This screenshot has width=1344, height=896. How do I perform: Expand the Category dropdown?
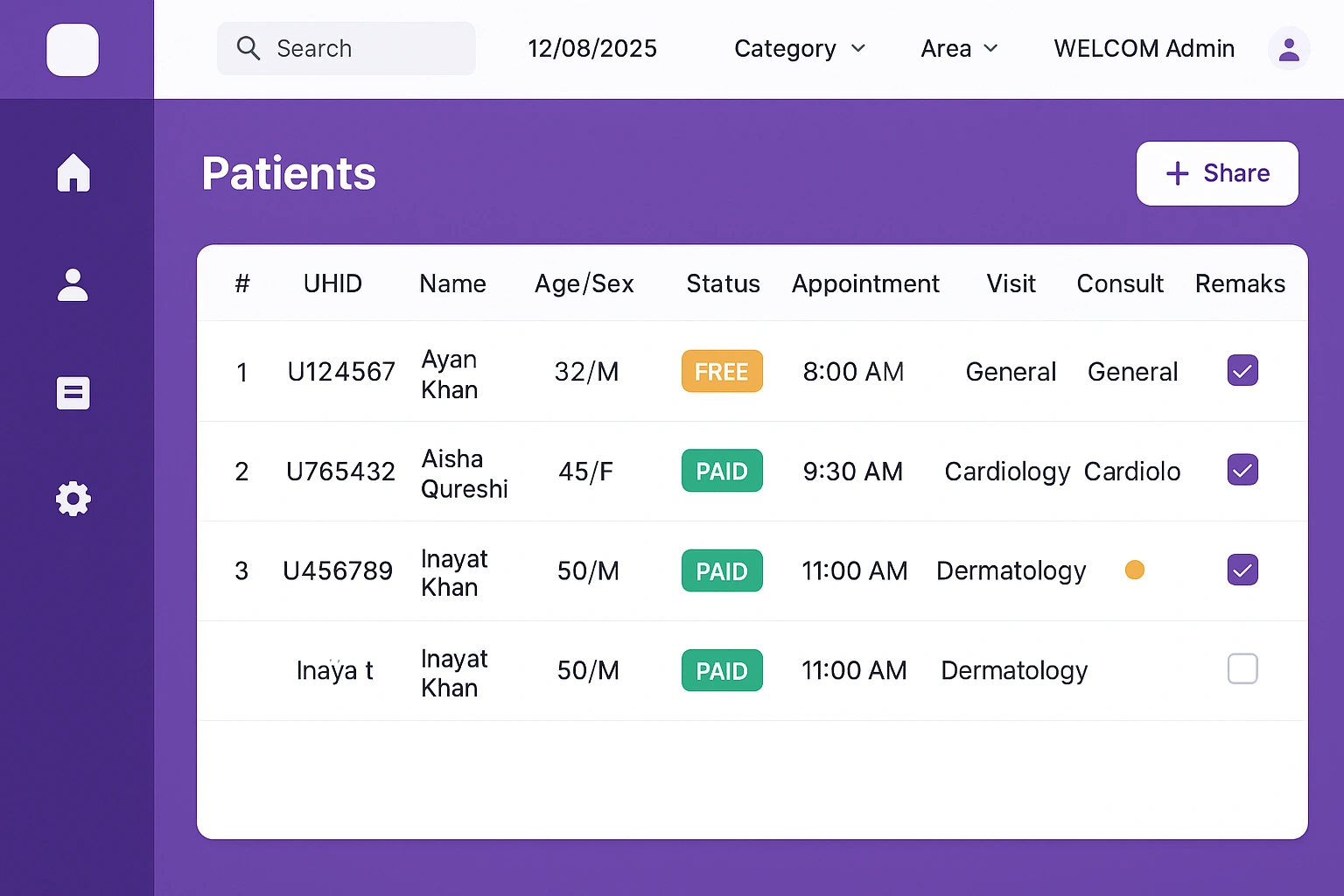[800, 49]
